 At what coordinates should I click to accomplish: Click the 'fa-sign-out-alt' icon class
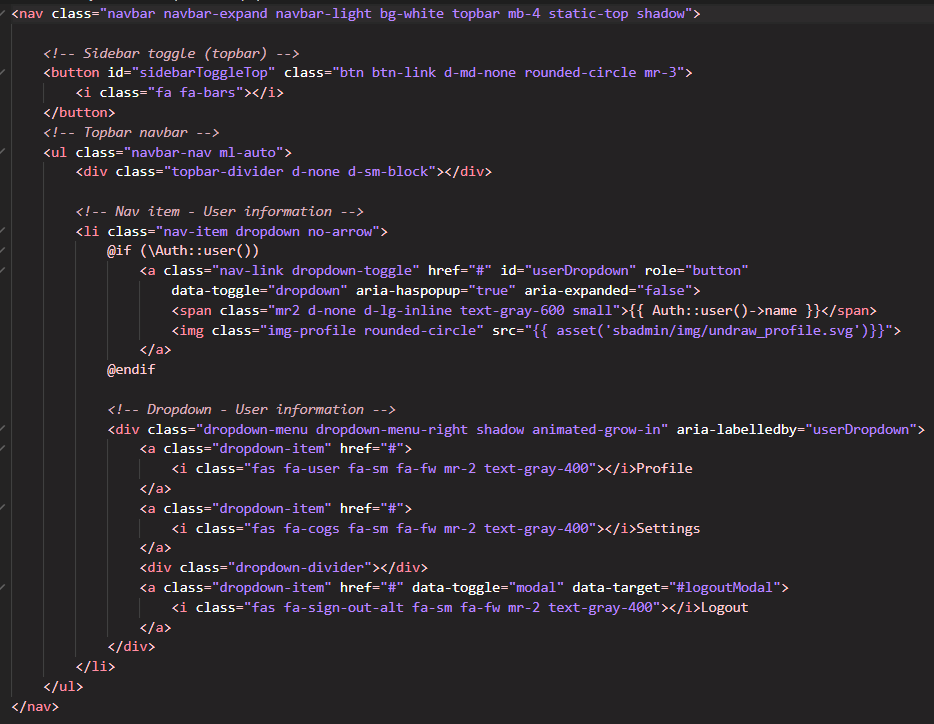coord(344,607)
